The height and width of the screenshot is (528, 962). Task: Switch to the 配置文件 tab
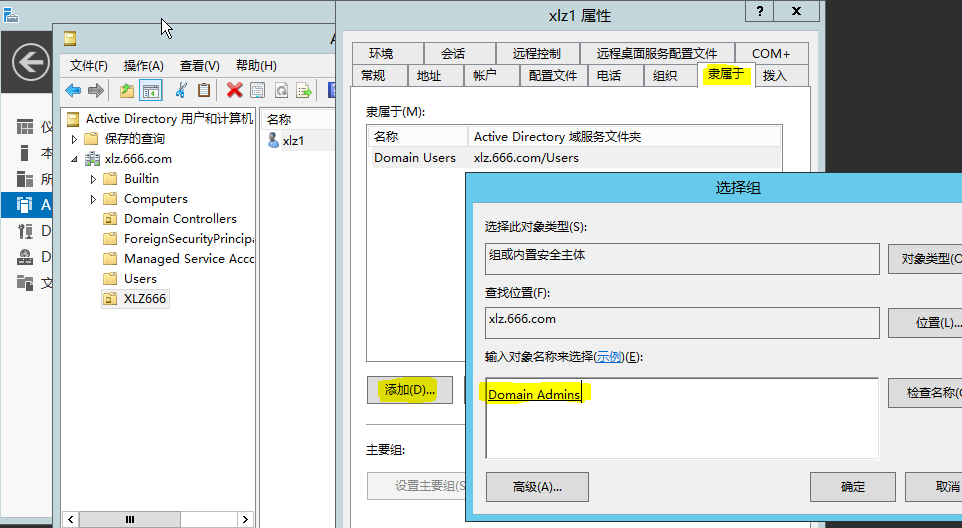[553, 75]
